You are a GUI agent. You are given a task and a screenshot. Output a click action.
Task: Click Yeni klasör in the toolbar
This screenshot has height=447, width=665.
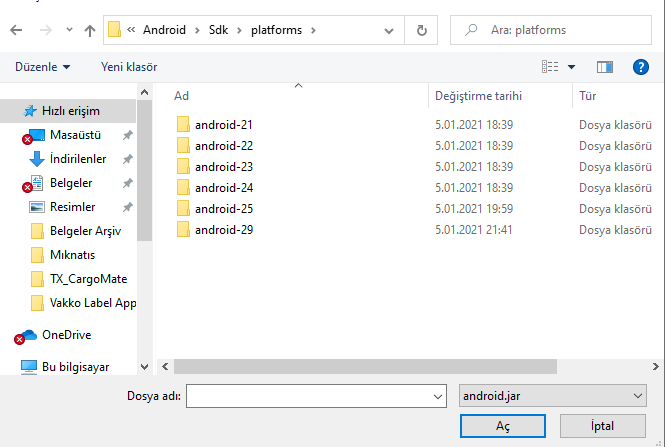click(129, 67)
